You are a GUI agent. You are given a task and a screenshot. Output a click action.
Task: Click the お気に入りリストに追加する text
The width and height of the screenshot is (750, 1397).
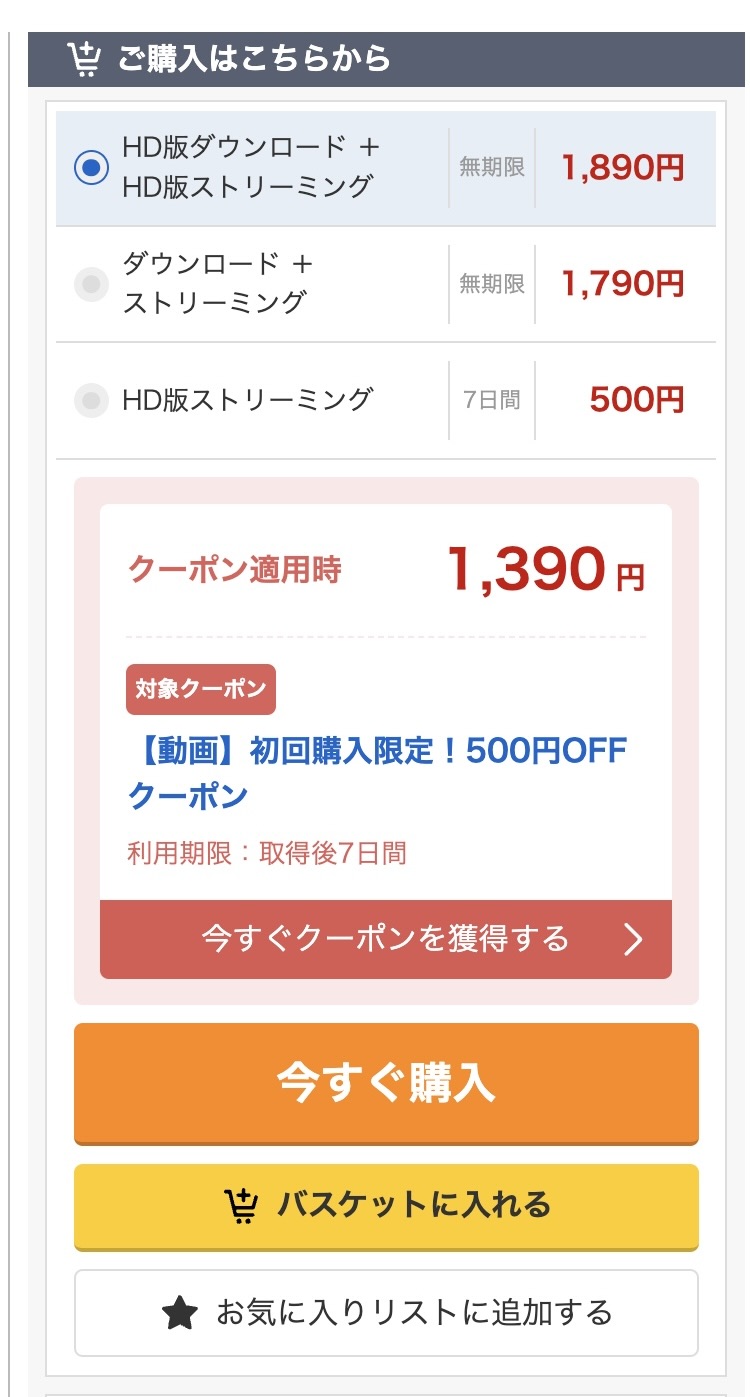(414, 1313)
